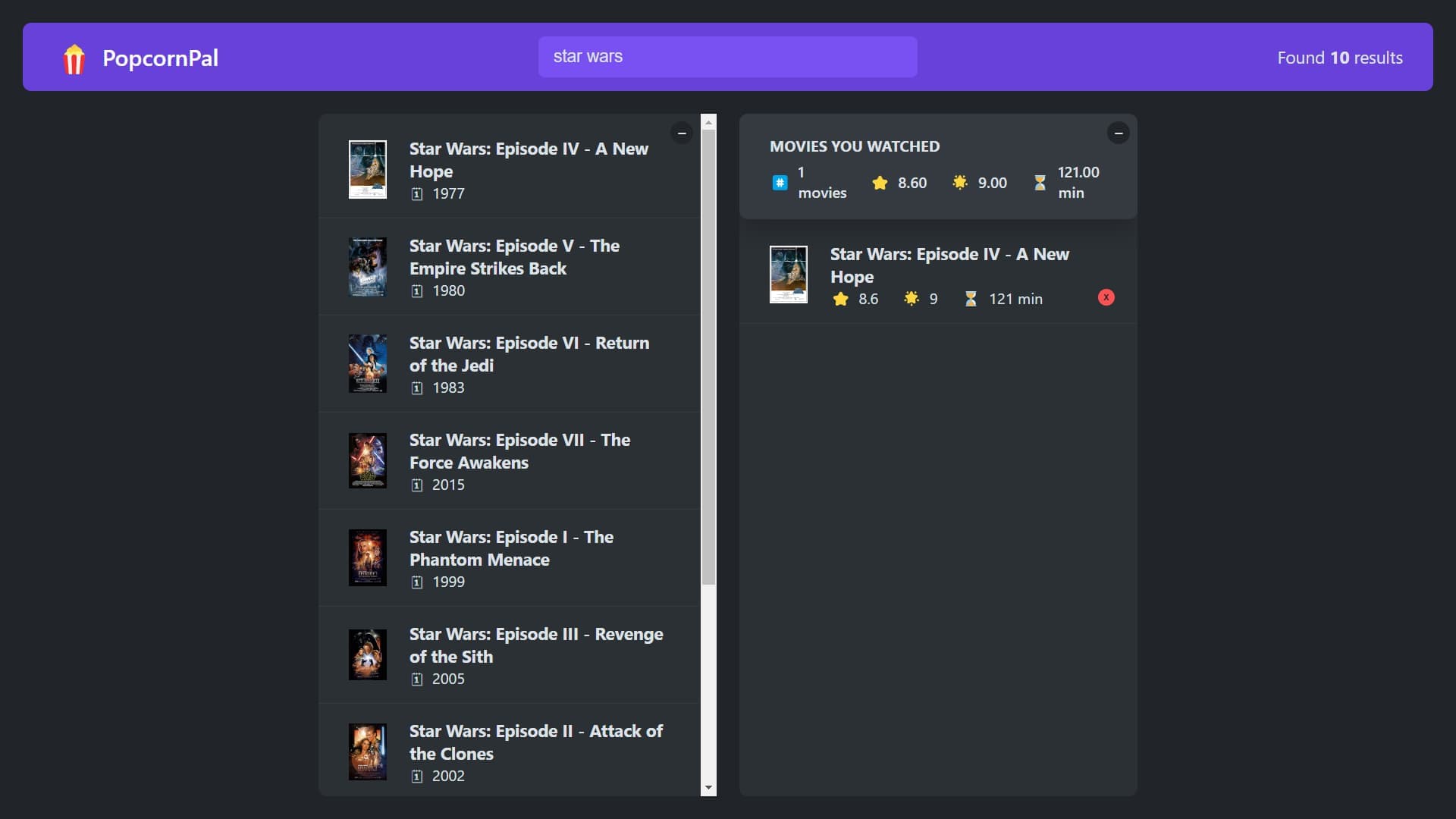Image resolution: width=1456 pixels, height=819 pixels.
Task: Click the sun-star icon beside 9 in watched item
Action: click(x=912, y=298)
